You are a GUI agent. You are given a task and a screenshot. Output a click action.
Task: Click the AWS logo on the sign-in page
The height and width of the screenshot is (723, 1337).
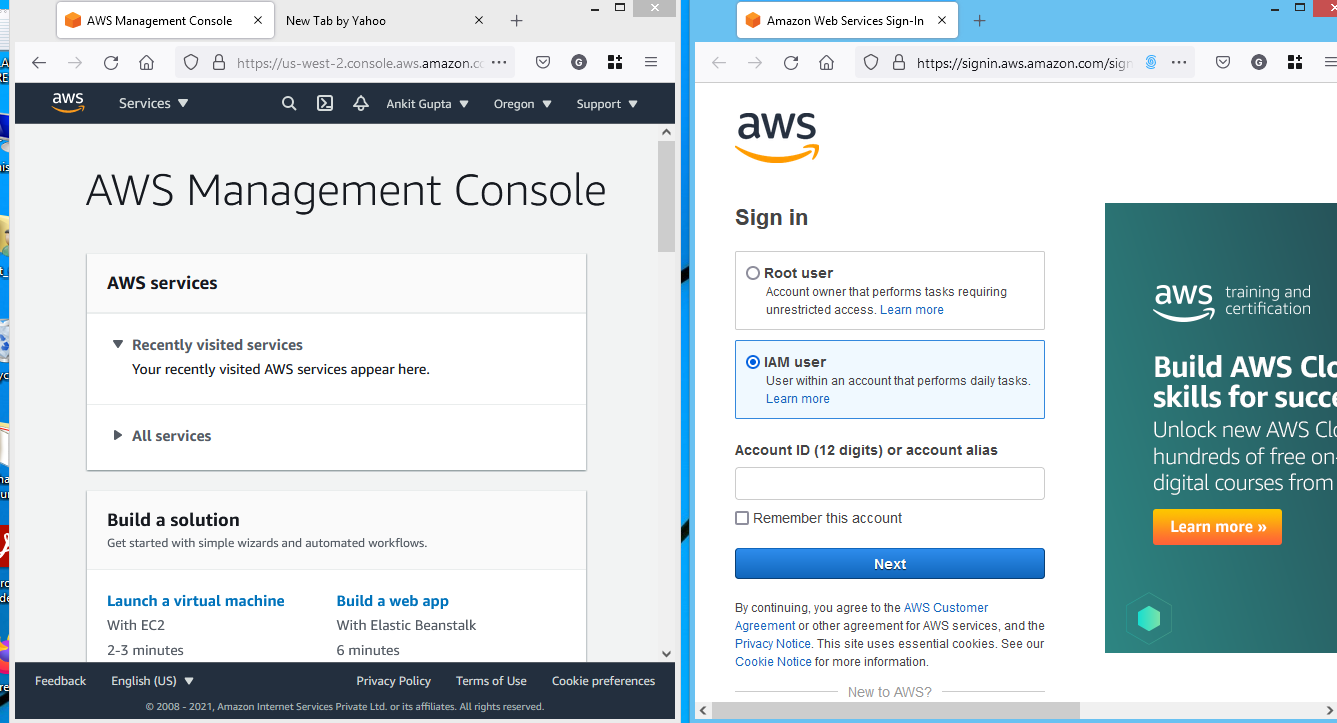(777, 137)
